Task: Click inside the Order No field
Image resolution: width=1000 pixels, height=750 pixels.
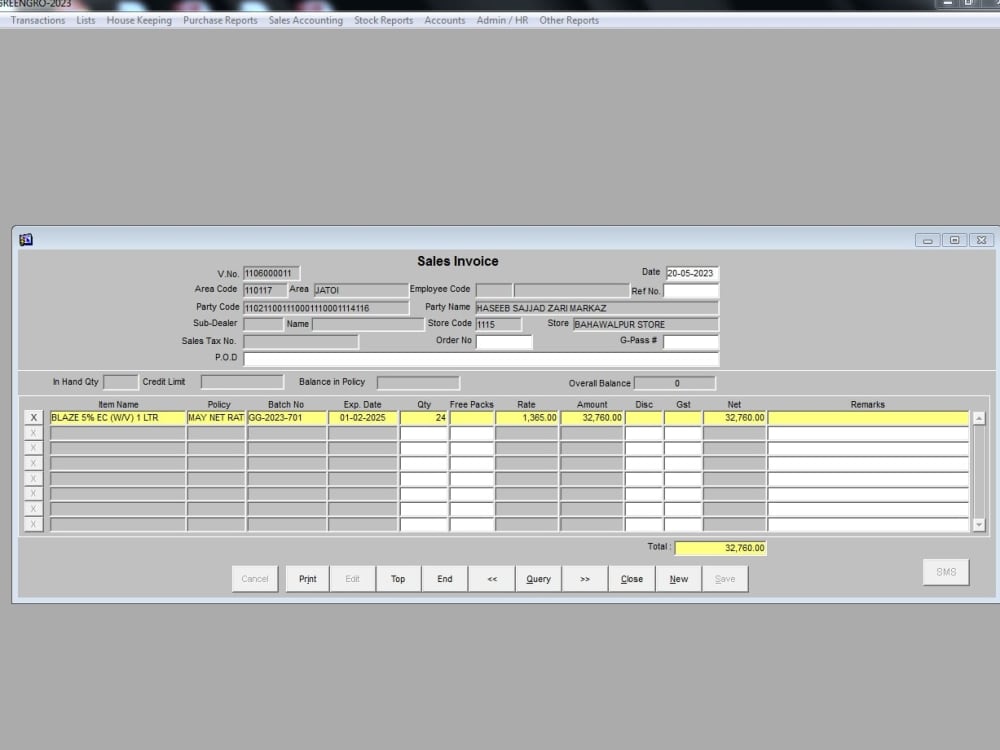Action: coord(504,341)
